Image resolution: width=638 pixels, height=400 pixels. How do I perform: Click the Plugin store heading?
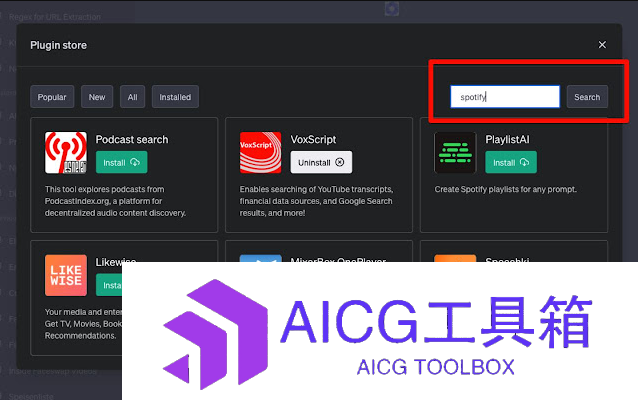[59, 45]
